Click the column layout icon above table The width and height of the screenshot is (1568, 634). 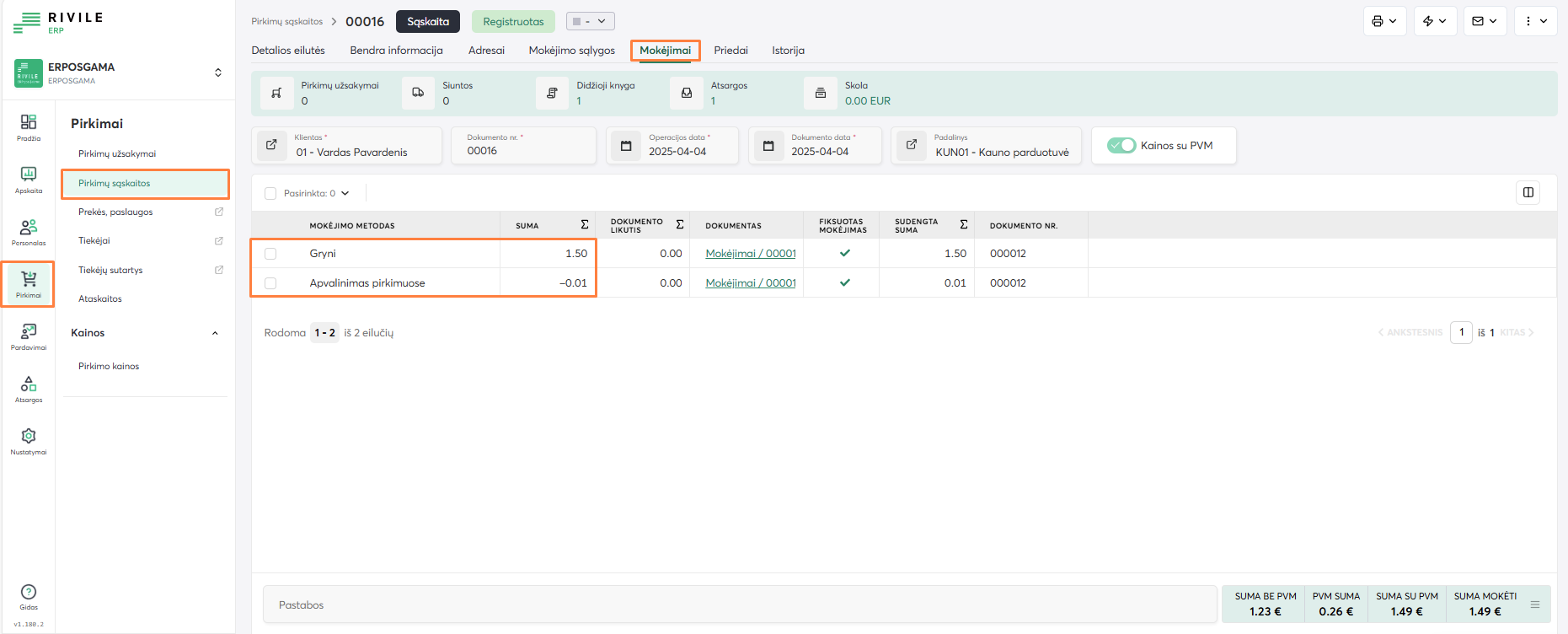(1528, 193)
